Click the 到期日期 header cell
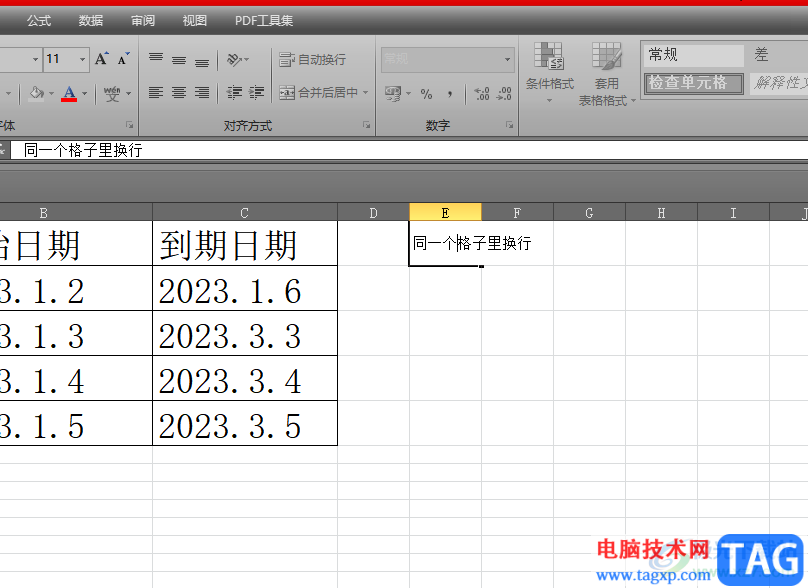 coord(245,244)
